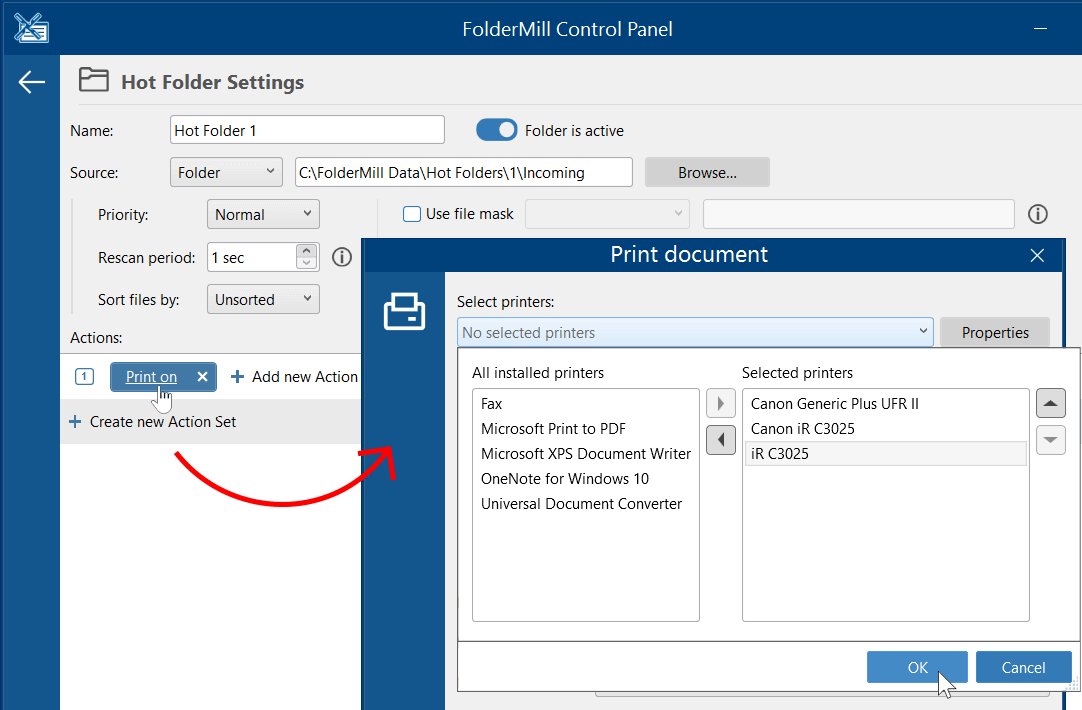
Task: Click the back arrow in the sidebar
Action: tap(32, 82)
